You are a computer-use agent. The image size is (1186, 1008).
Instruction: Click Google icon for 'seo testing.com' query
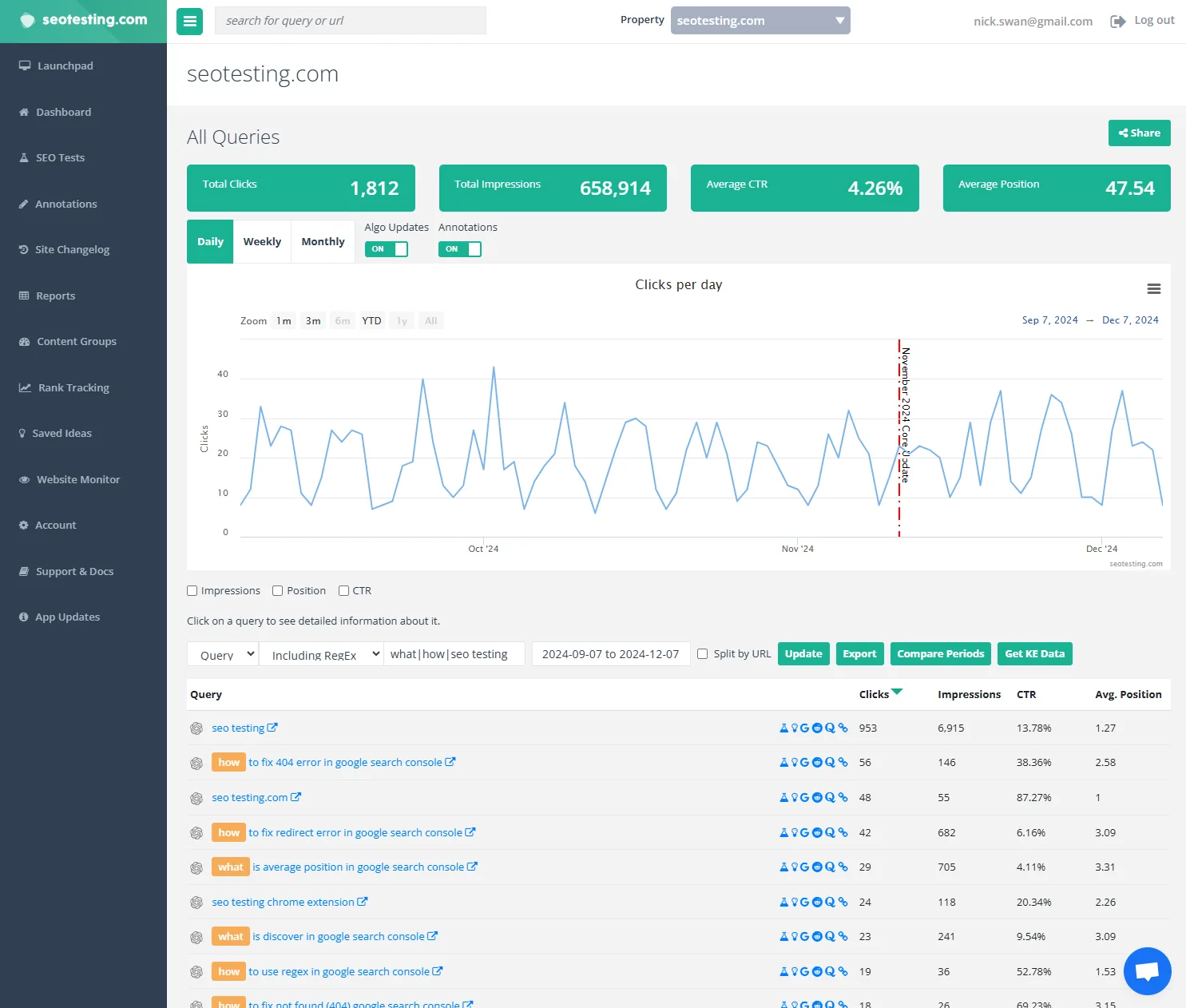(805, 798)
